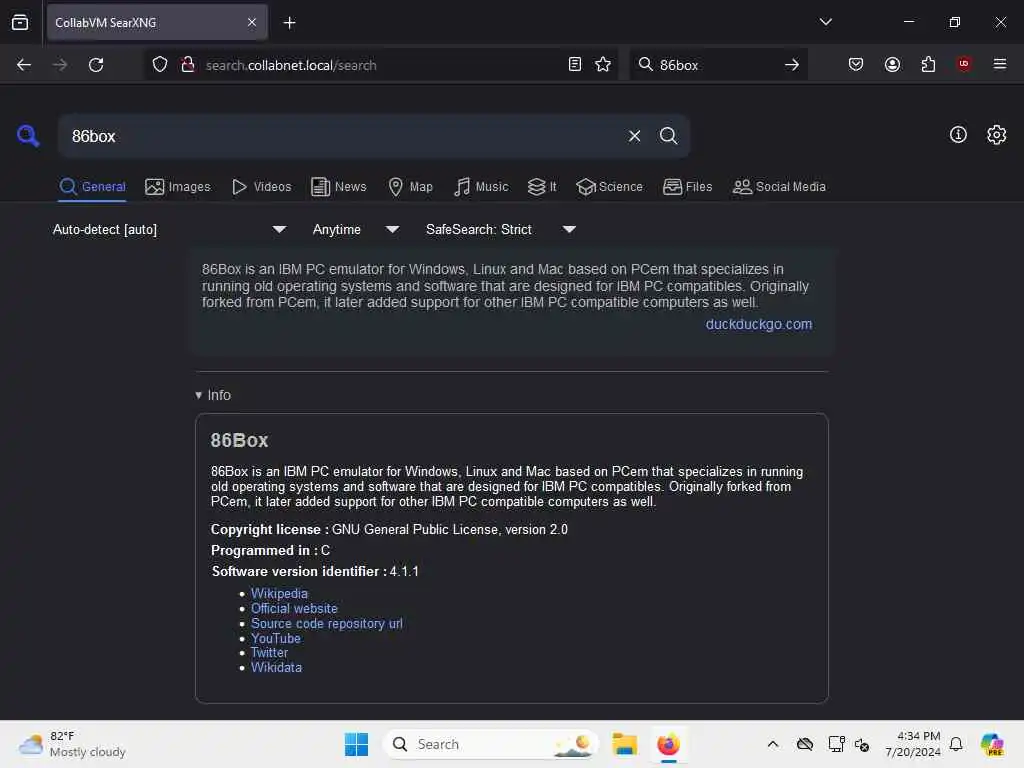This screenshot has width=1024, height=768.
Task: Click the go arrow in Firefox search box
Action: click(x=792, y=65)
